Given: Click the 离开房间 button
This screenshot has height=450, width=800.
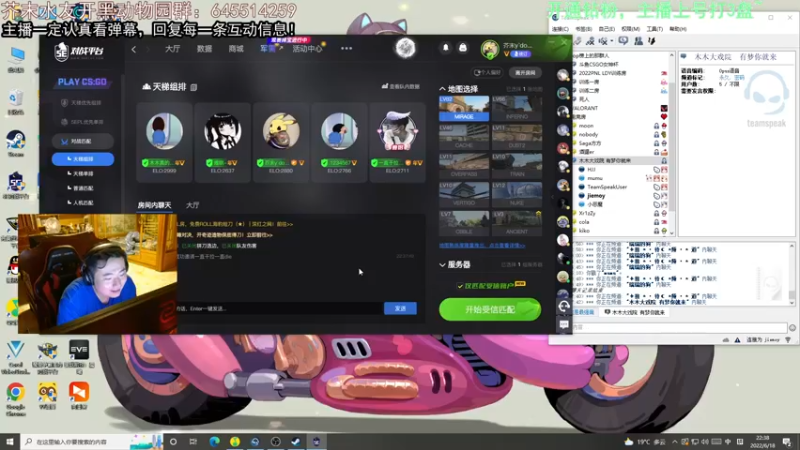Looking at the screenshot, I should coord(525,72).
